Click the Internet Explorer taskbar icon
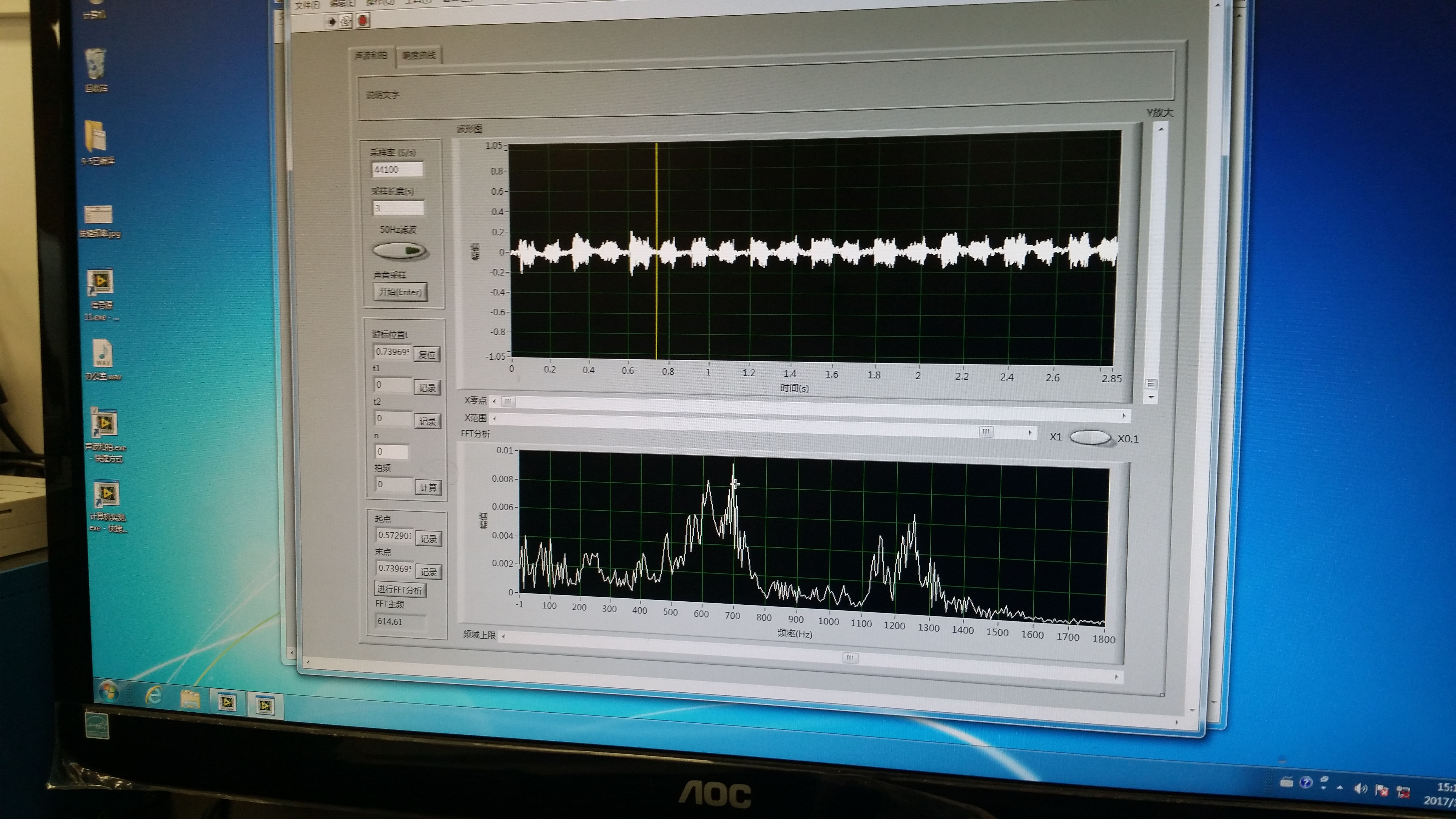The width and height of the screenshot is (1456, 819). click(154, 695)
